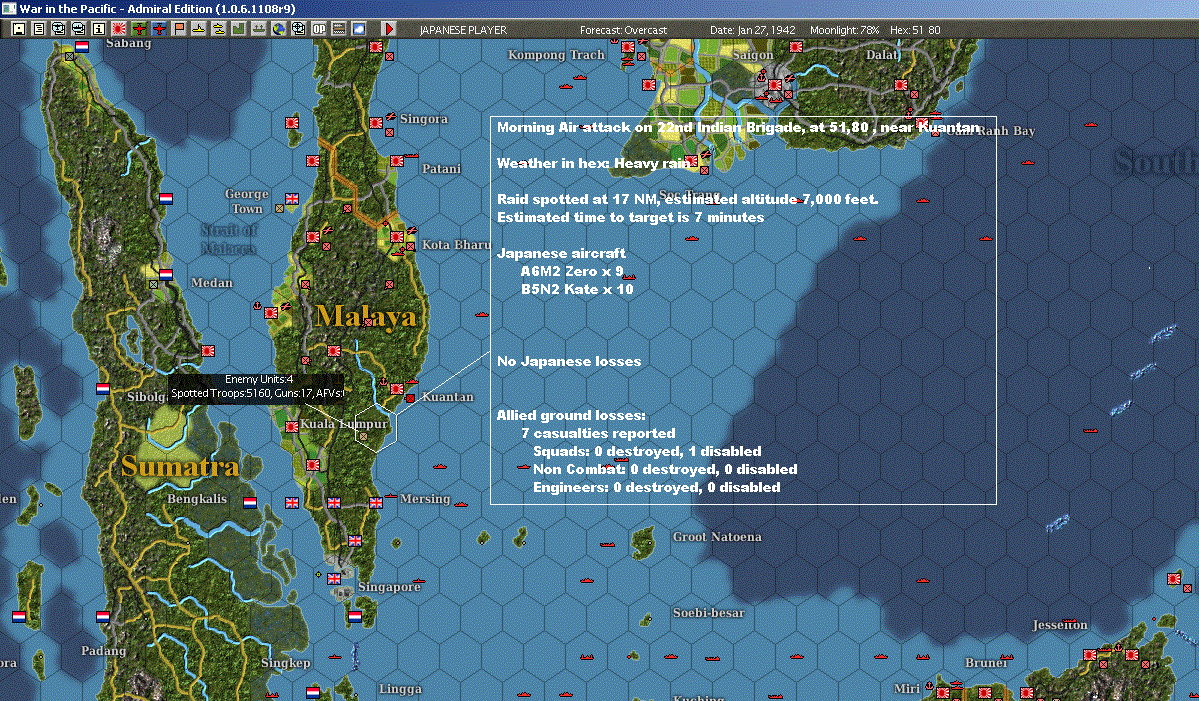Open the information 'i' toolbar icon

(x=99, y=29)
